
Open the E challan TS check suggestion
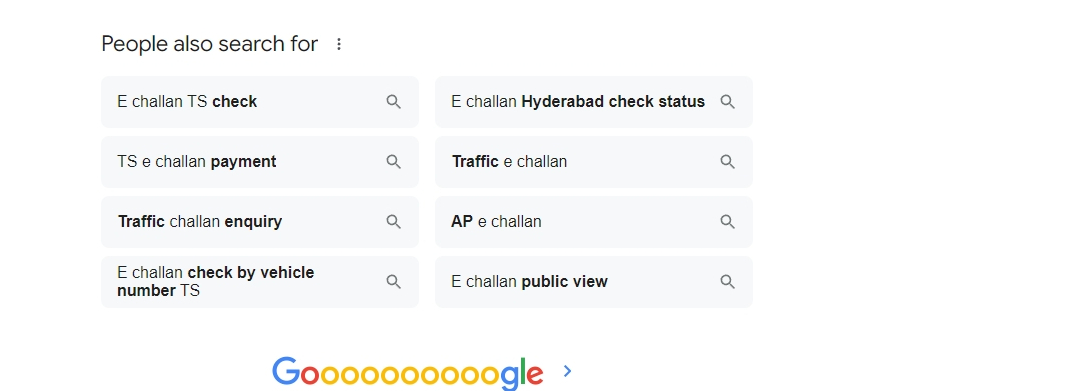pos(260,102)
